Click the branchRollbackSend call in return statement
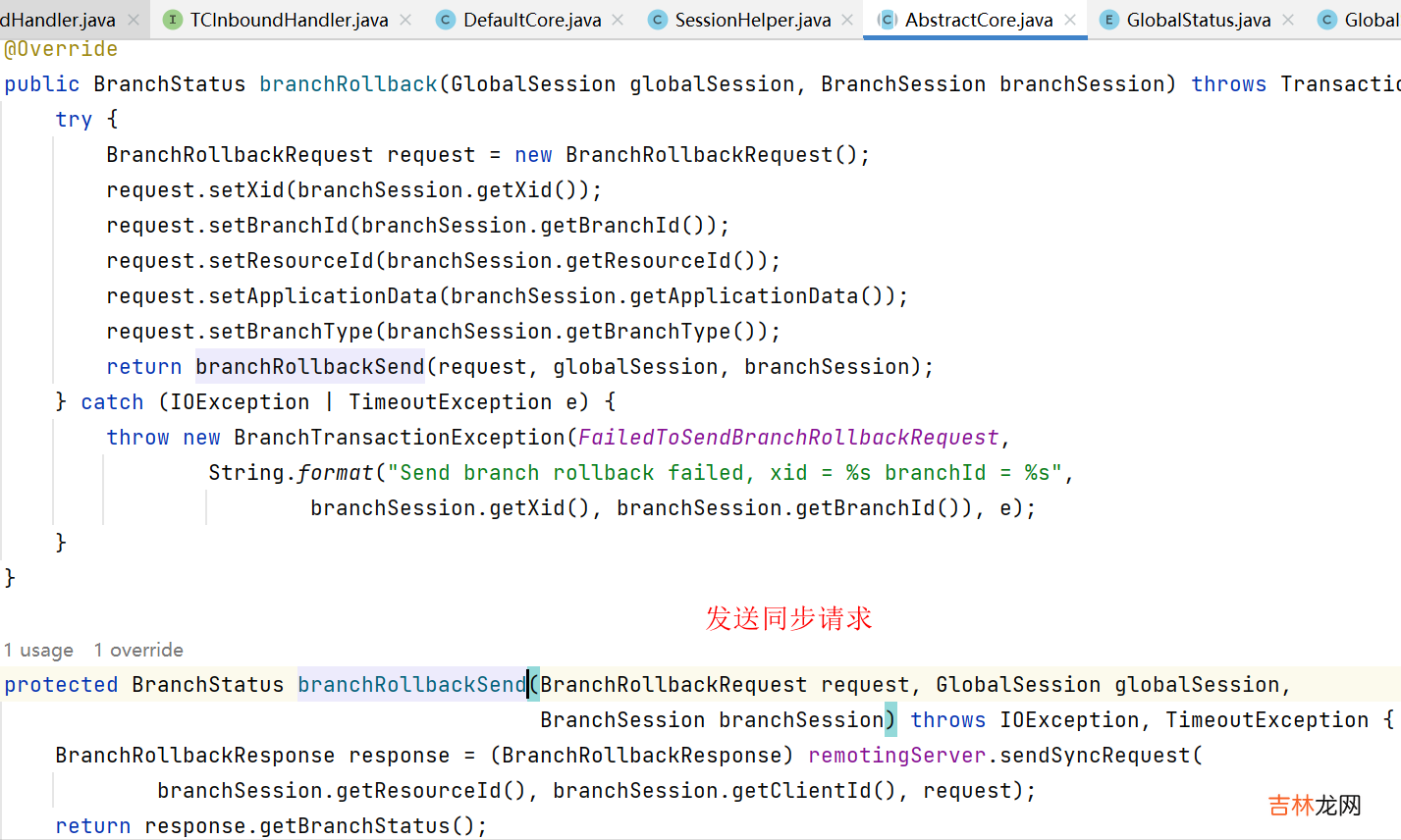This screenshot has height=840, width=1401. (x=309, y=367)
